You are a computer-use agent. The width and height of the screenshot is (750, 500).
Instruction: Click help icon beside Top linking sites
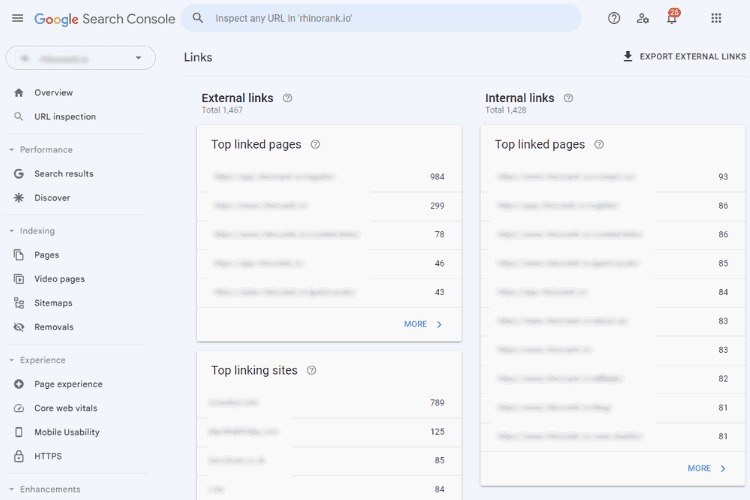coord(311,370)
